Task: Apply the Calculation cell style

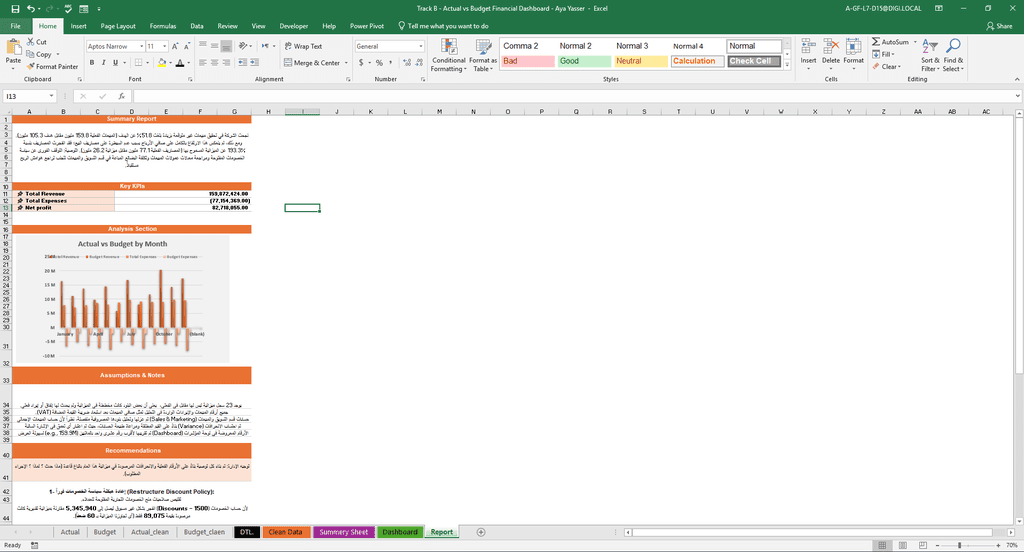Action: click(x=697, y=61)
